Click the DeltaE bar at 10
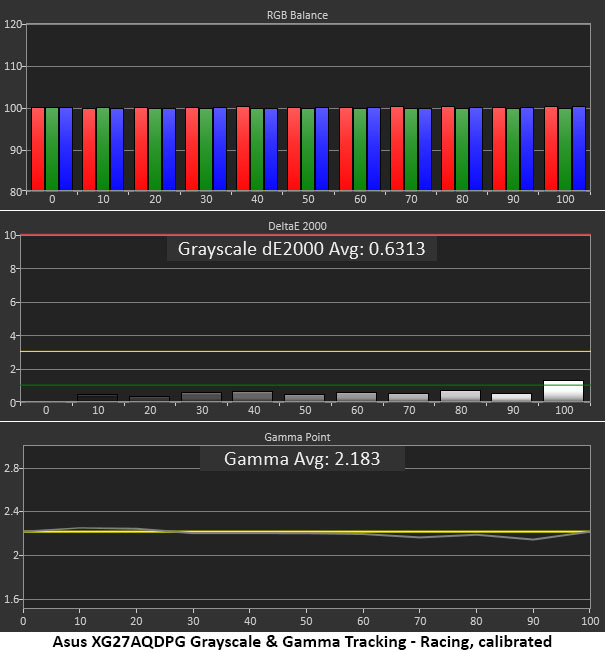The width and height of the screenshot is (605, 652). tap(97, 398)
